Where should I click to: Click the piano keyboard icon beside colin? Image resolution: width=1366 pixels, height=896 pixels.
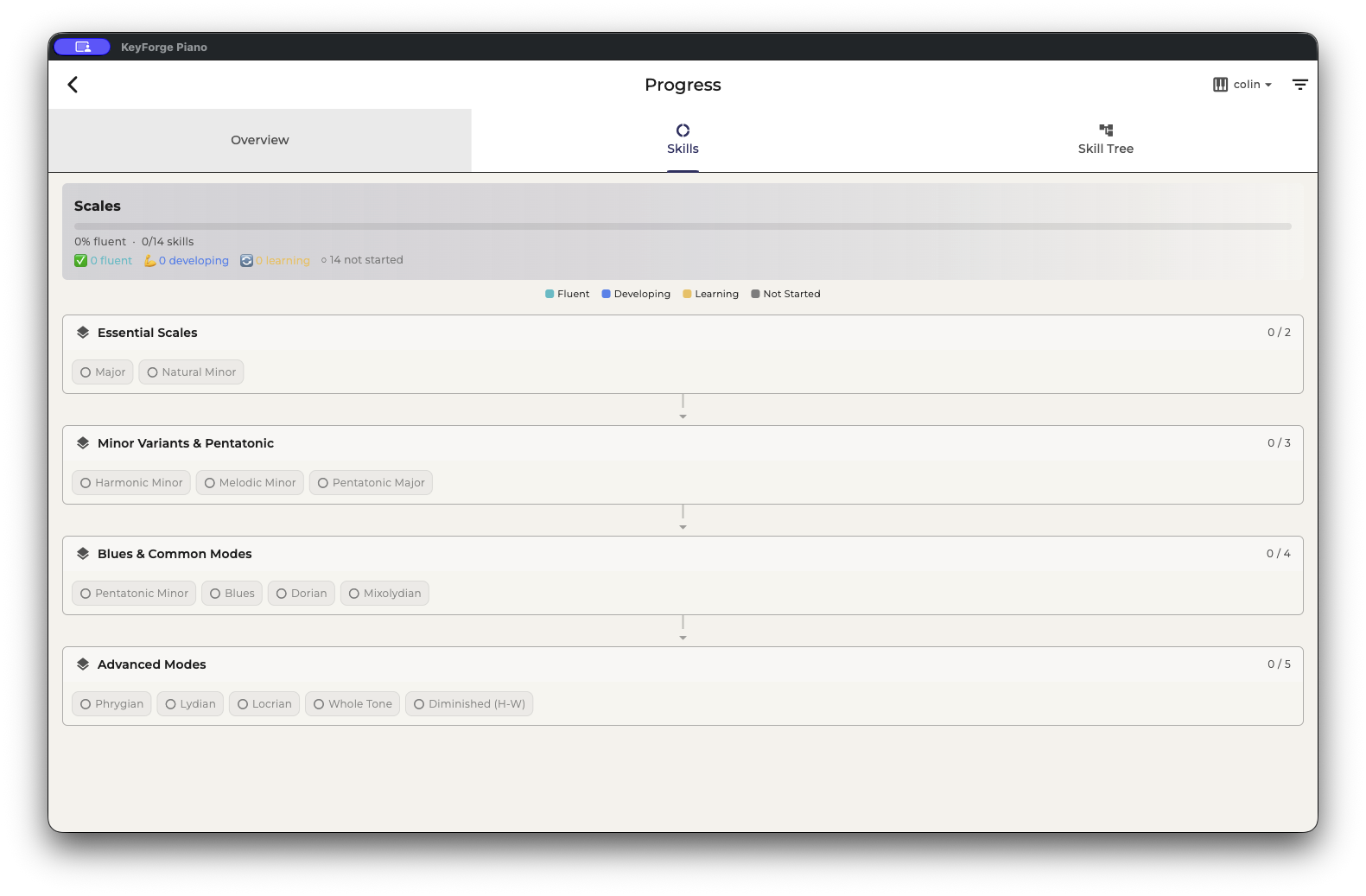pos(1220,85)
